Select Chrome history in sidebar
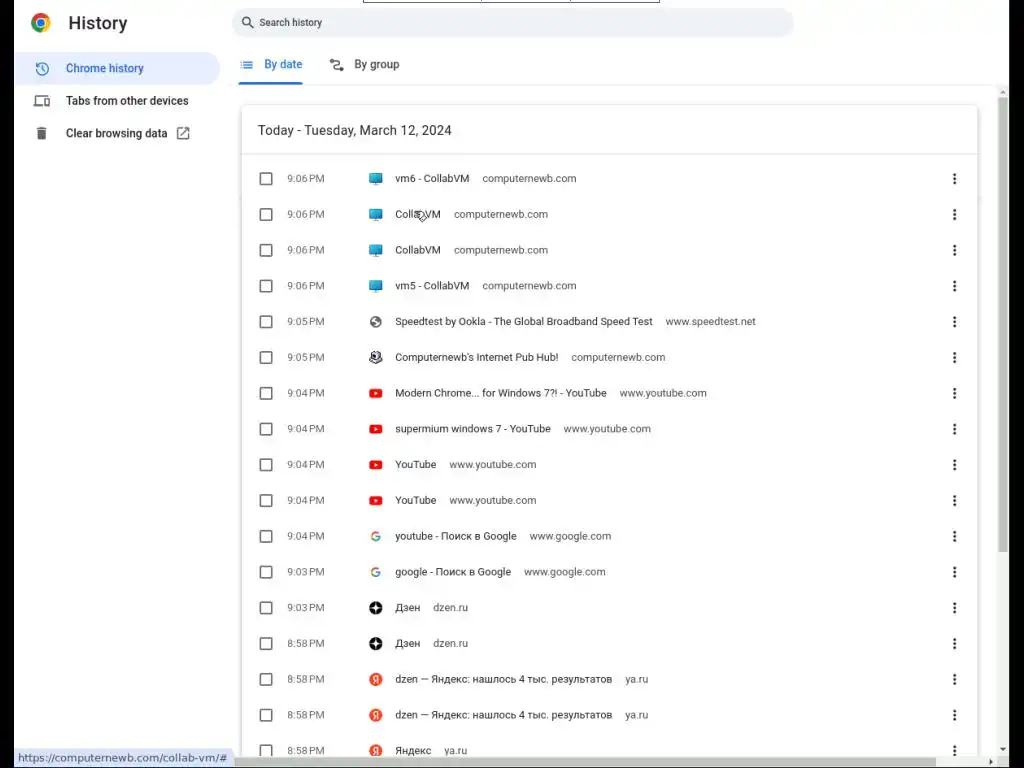 point(117,69)
